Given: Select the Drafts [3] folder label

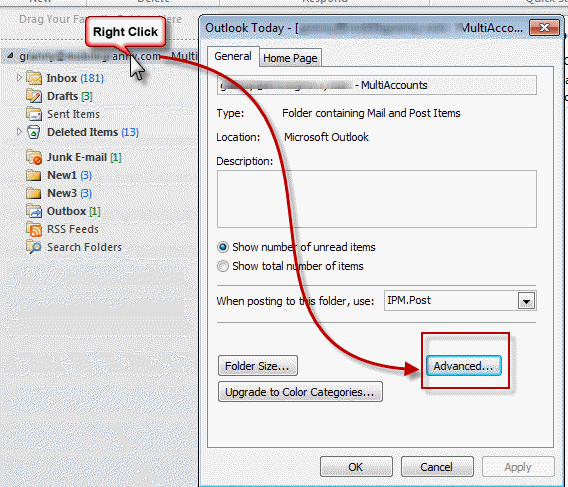Looking at the screenshot, I should pyautogui.click(x=70, y=96).
